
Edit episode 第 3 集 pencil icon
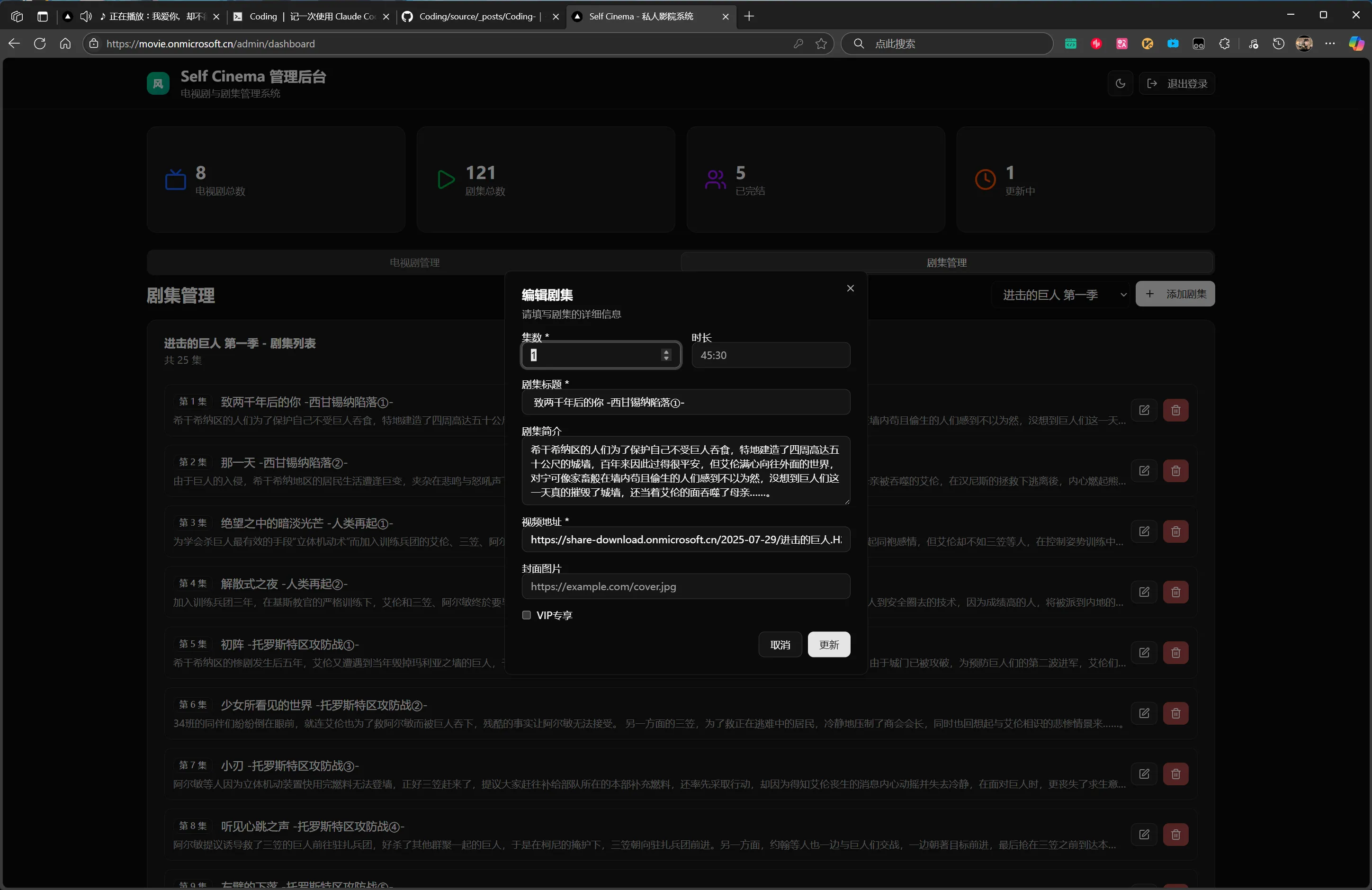click(x=1144, y=531)
